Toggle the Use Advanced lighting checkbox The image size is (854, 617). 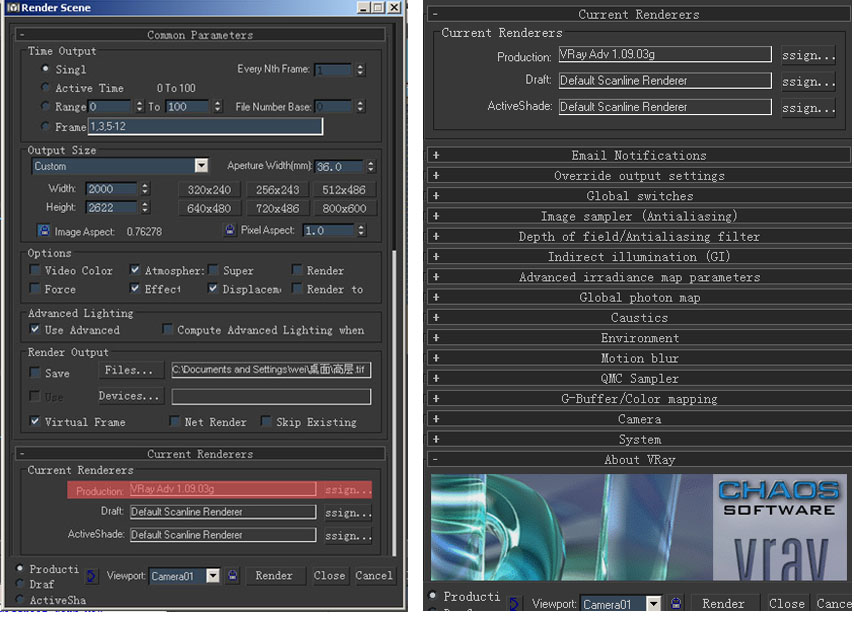pos(35,329)
